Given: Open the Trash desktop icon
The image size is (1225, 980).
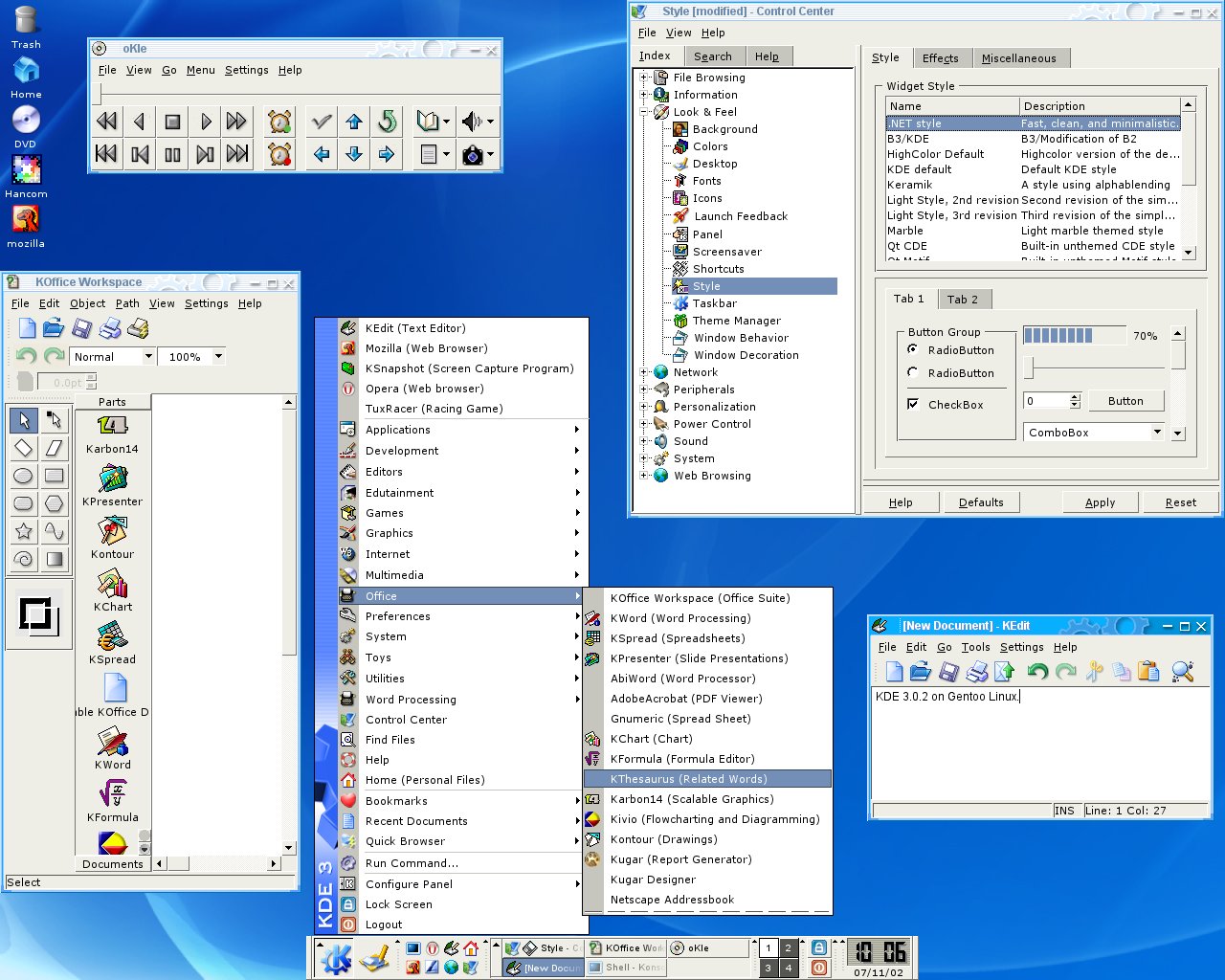Looking at the screenshot, I should tap(26, 21).
